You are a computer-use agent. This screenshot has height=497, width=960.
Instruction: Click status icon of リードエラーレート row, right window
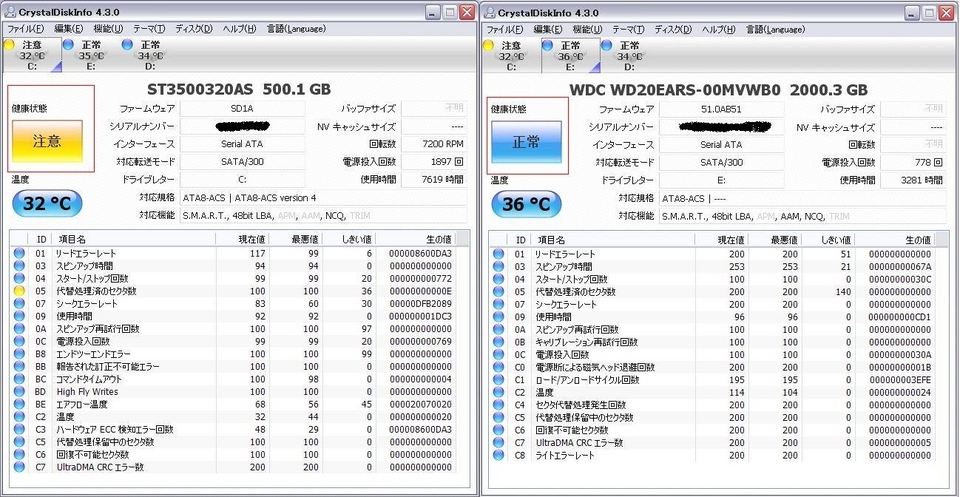[x=498, y=254]
